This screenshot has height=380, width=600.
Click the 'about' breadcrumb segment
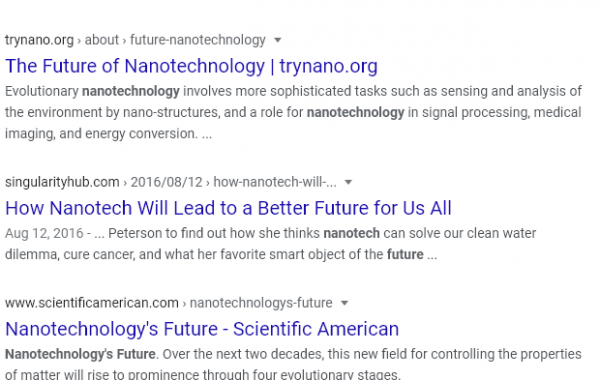tap(101, 40)
